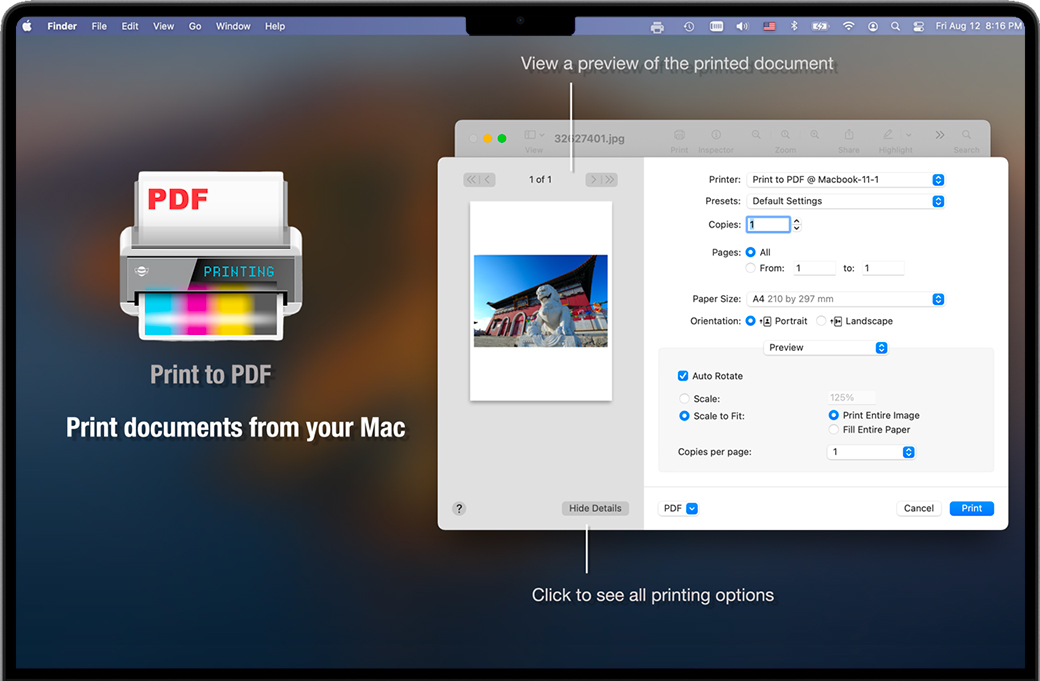Open the Apple menu

point(27,26)
